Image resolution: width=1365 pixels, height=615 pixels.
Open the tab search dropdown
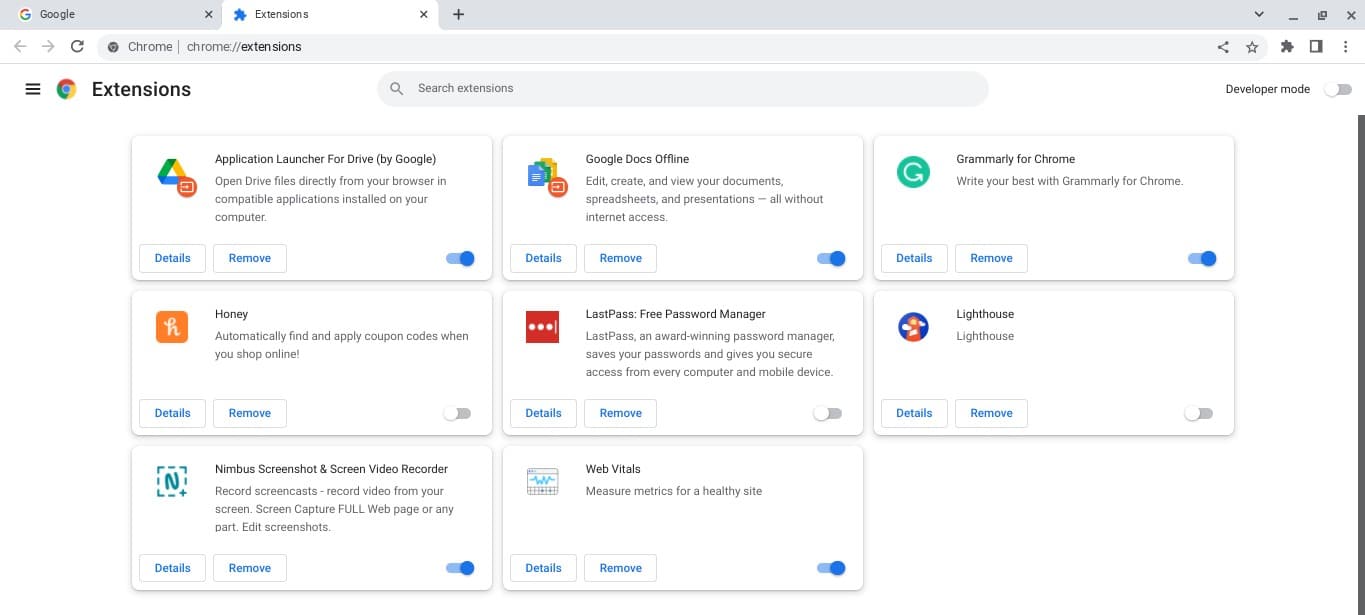coord(1258,14)
